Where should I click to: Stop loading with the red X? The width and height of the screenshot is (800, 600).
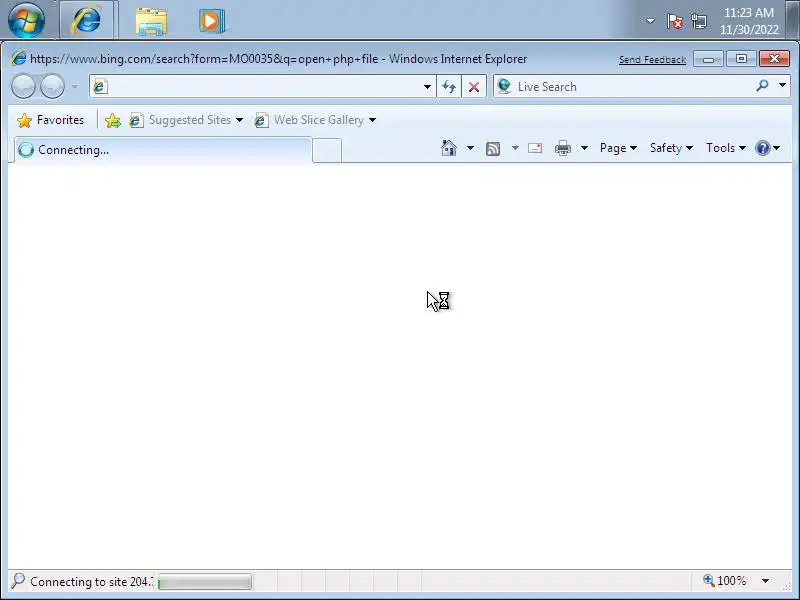coord(474,86)
